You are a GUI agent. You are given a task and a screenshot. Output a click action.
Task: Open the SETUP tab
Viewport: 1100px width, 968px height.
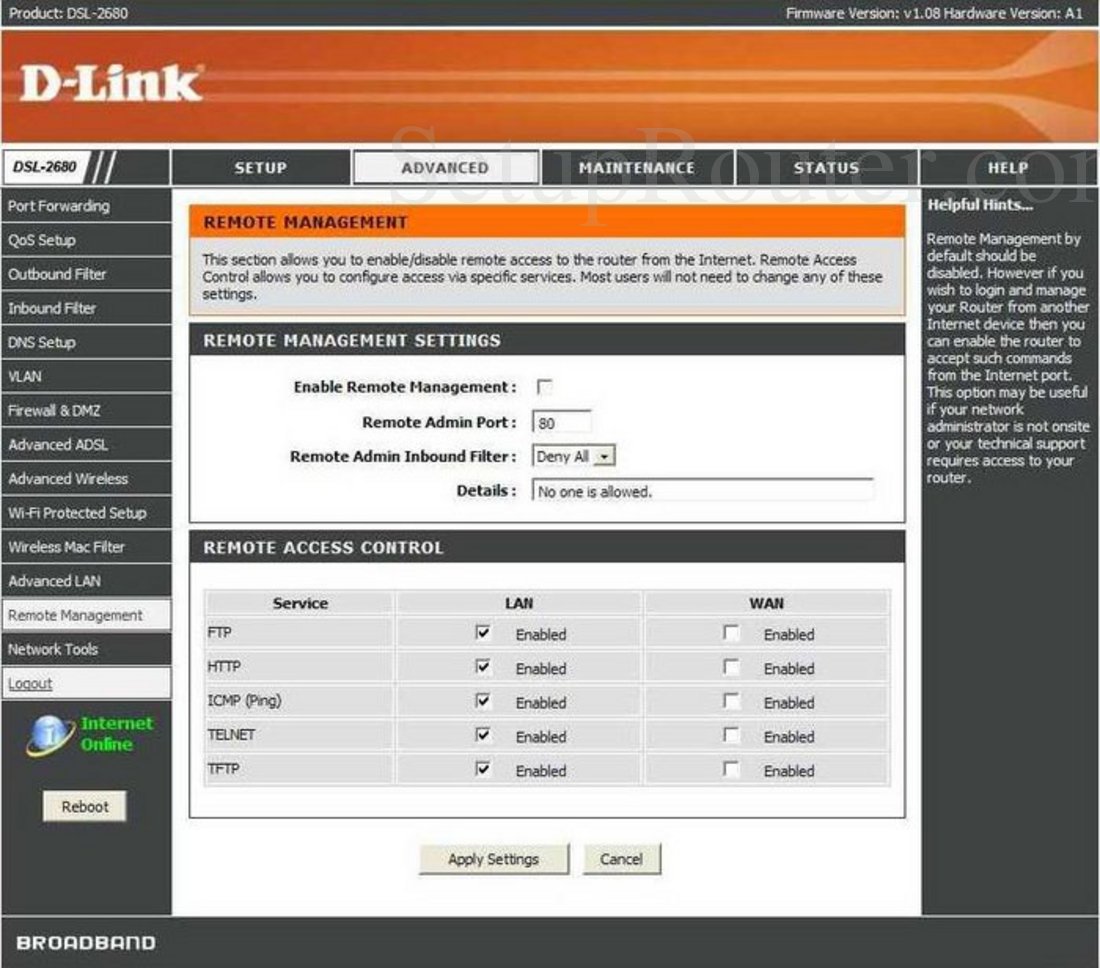click(x=260, y=168)
